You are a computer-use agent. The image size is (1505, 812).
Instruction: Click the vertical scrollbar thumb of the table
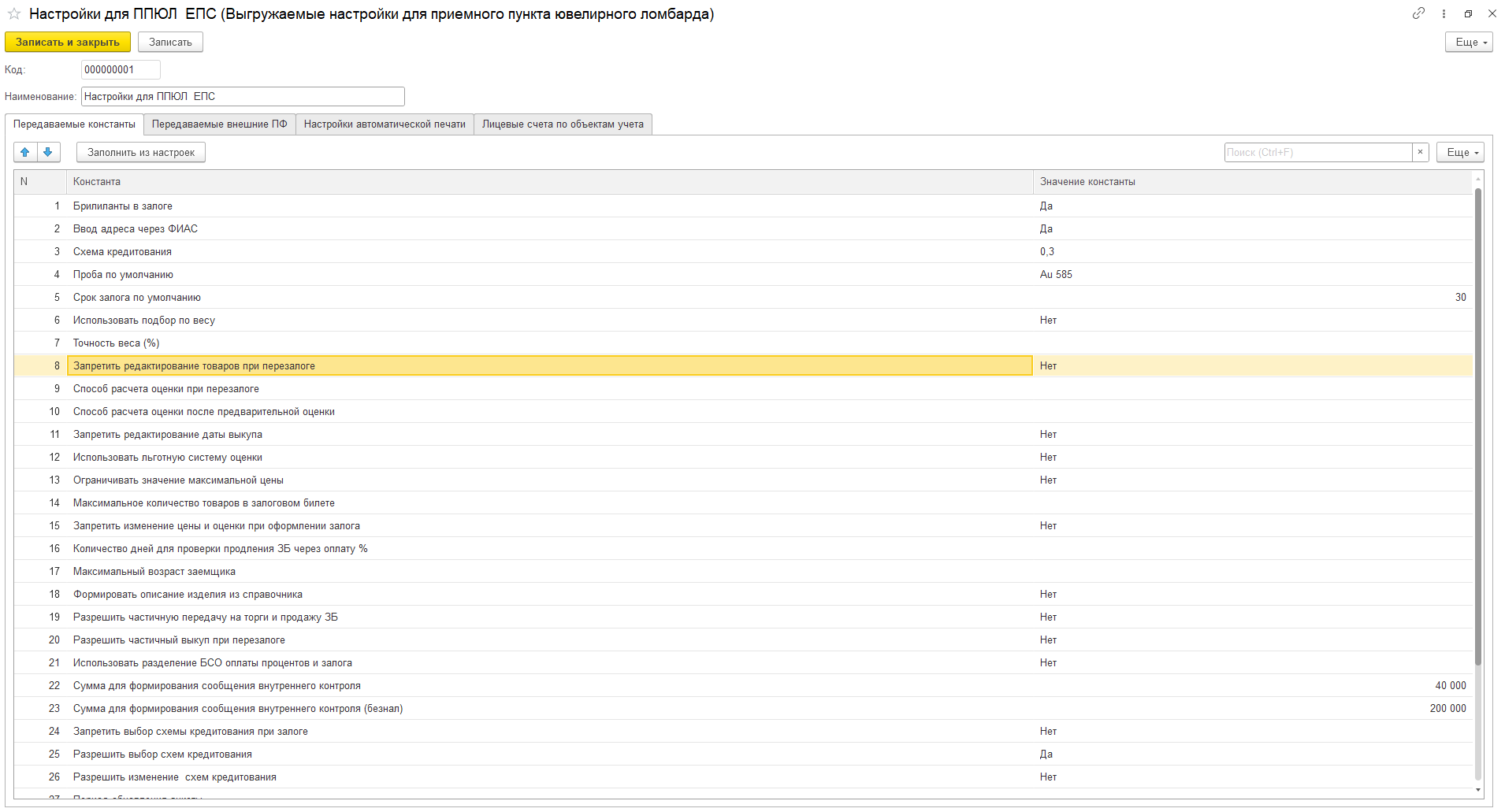(x=1478, y=425)
